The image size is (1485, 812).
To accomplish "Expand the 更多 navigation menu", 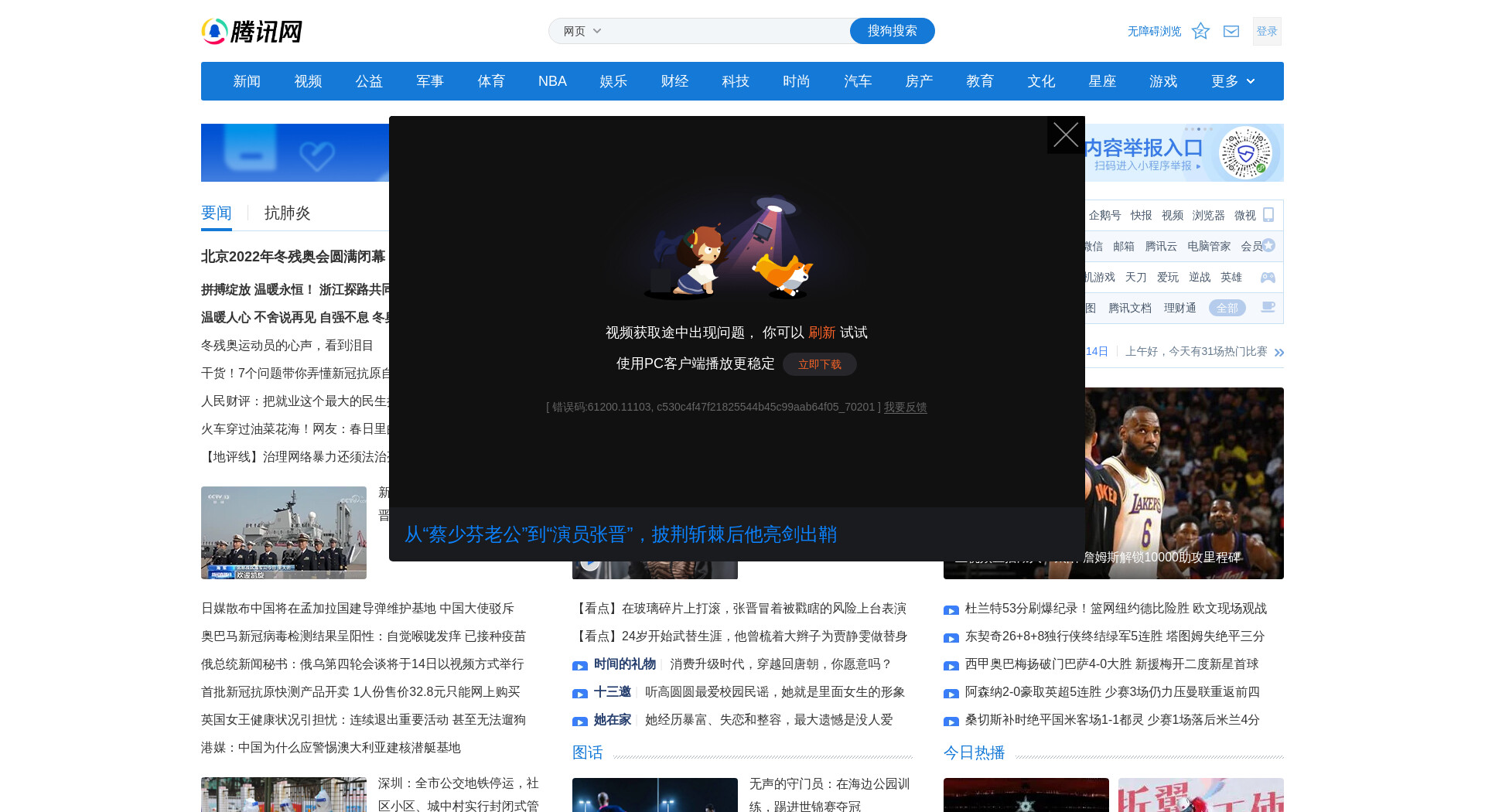I will 1233,81.
